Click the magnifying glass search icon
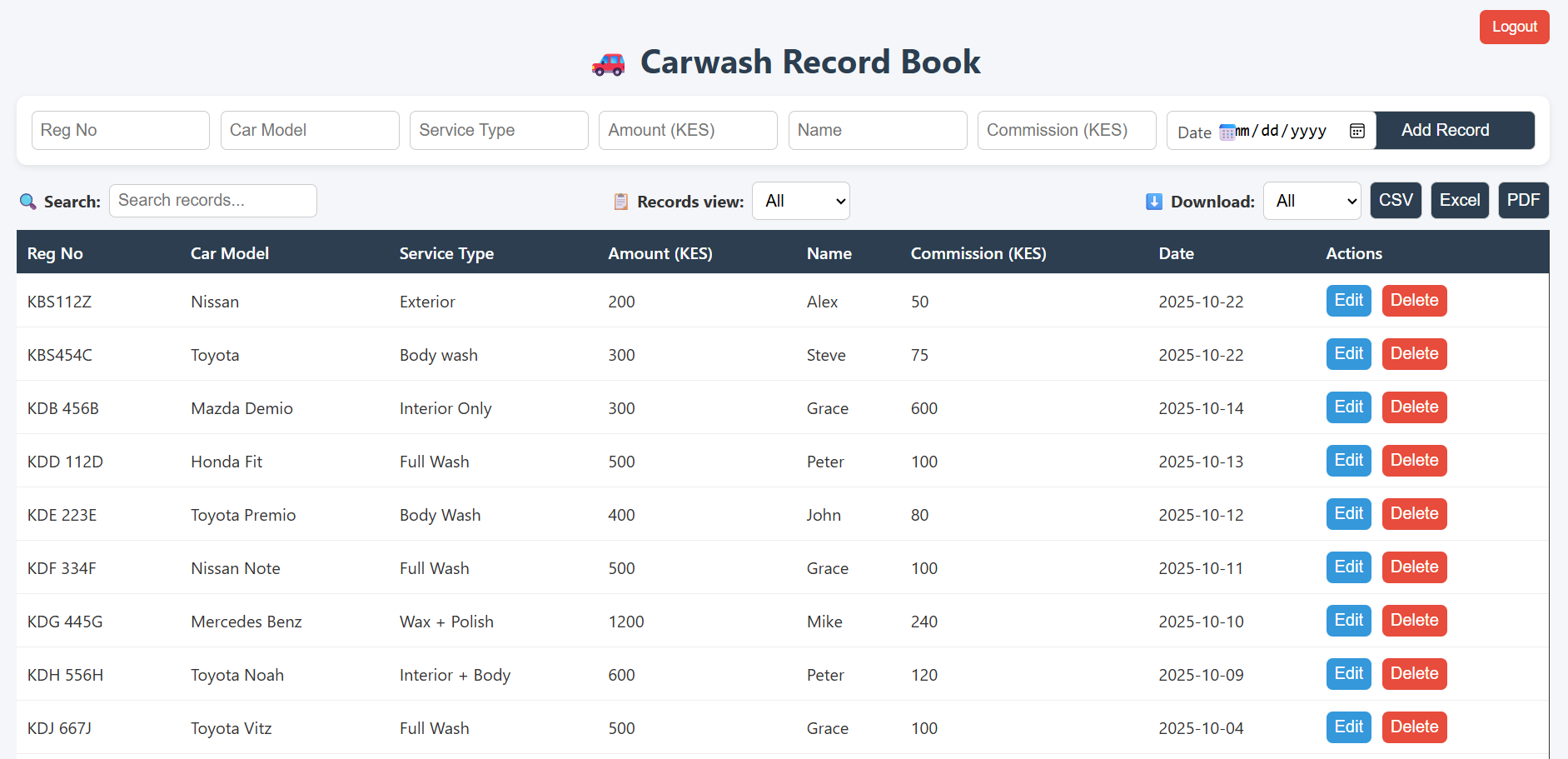1568x759 pixels. [x=27, y=201]
